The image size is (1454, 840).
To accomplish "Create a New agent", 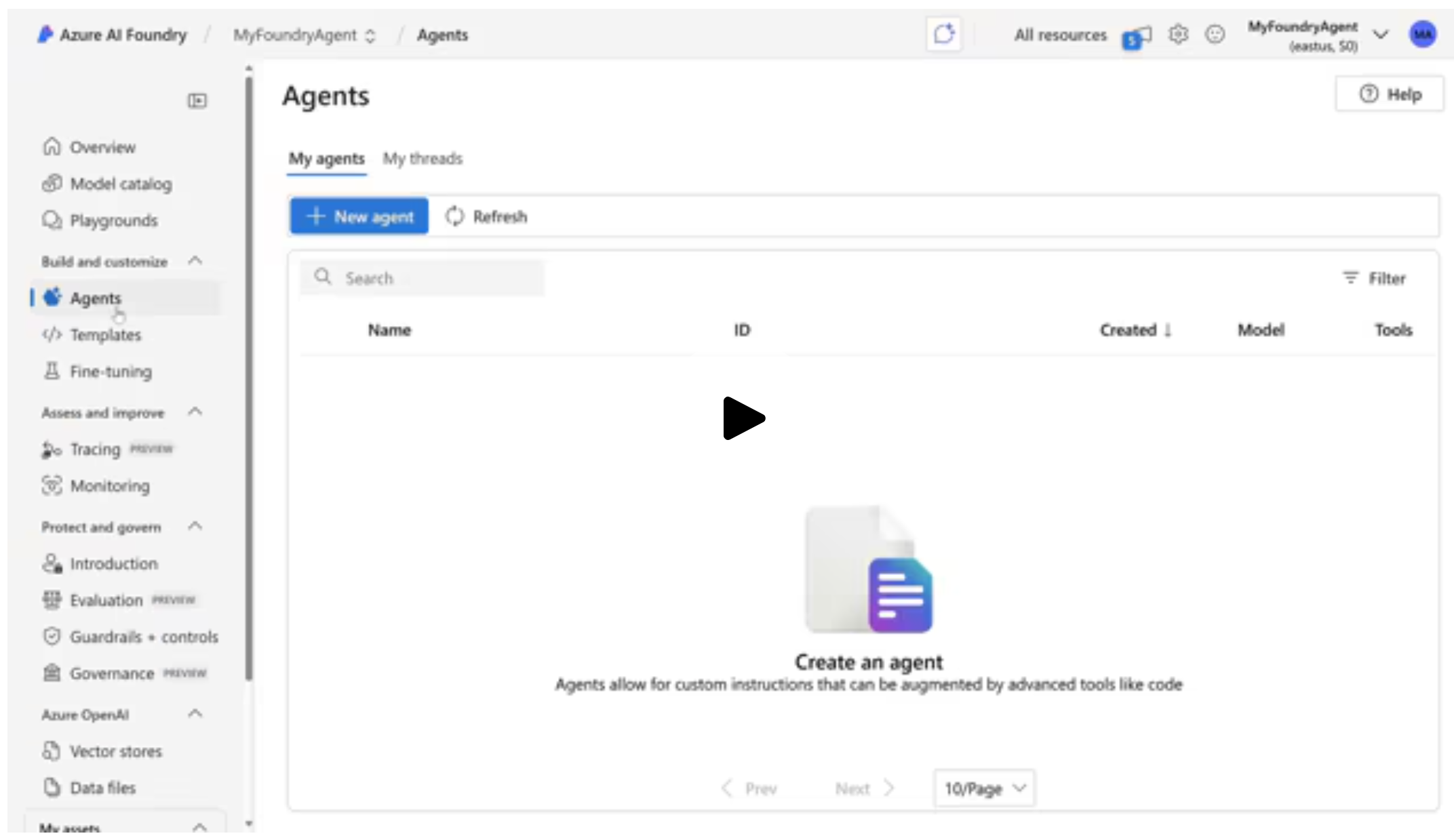I will [x=359, y=216].
